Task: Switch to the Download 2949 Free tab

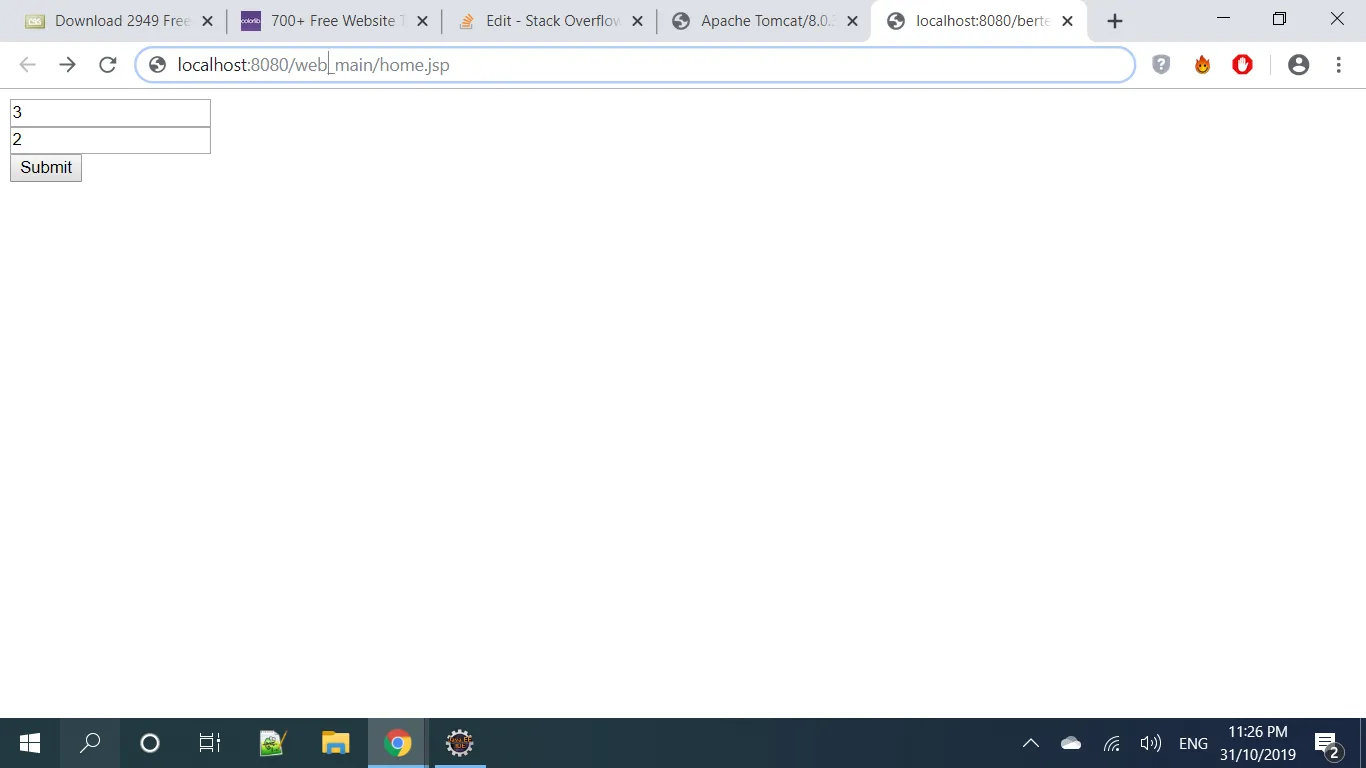Action: click(119, 21)
